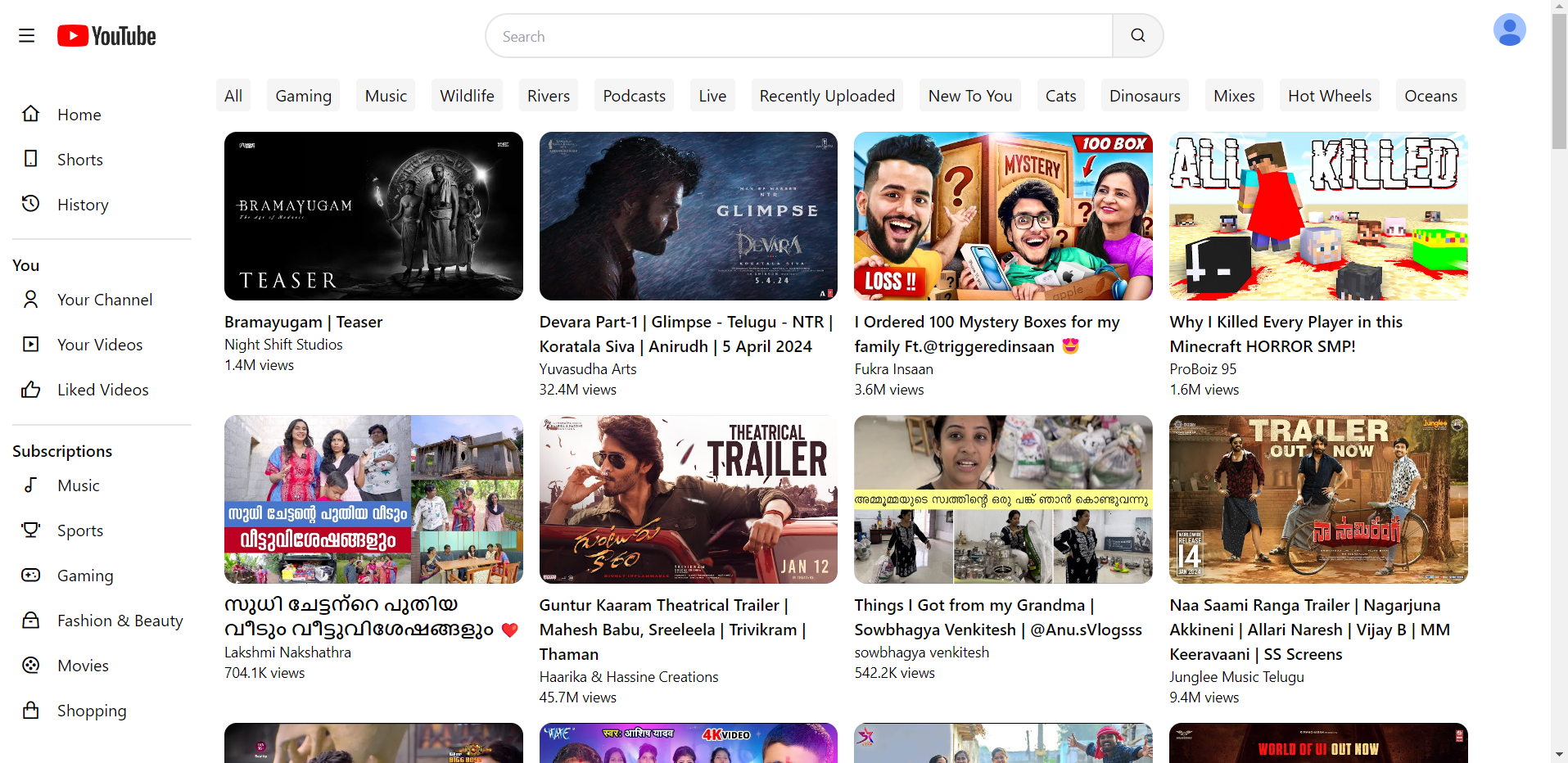Select the Recently Uploaded chip
This screenshot has width=1568, height=763.
[x=827, y=96]
